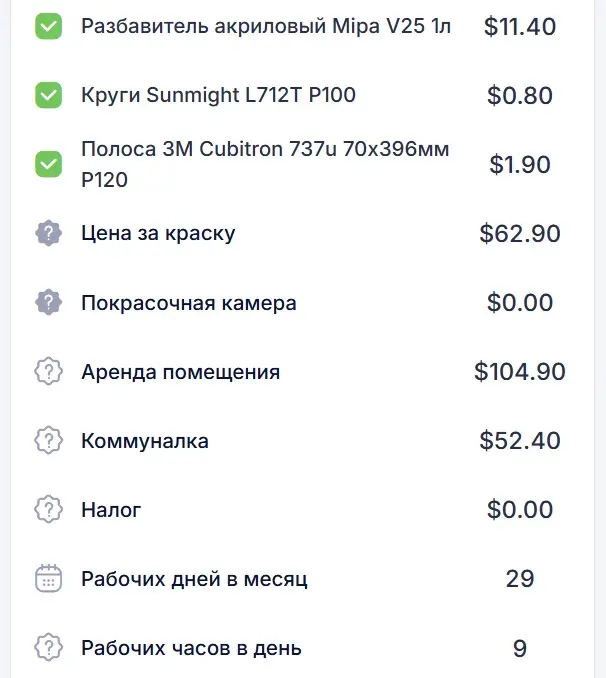Click the badge icon next to Покрасочная камера

(49, 302)
